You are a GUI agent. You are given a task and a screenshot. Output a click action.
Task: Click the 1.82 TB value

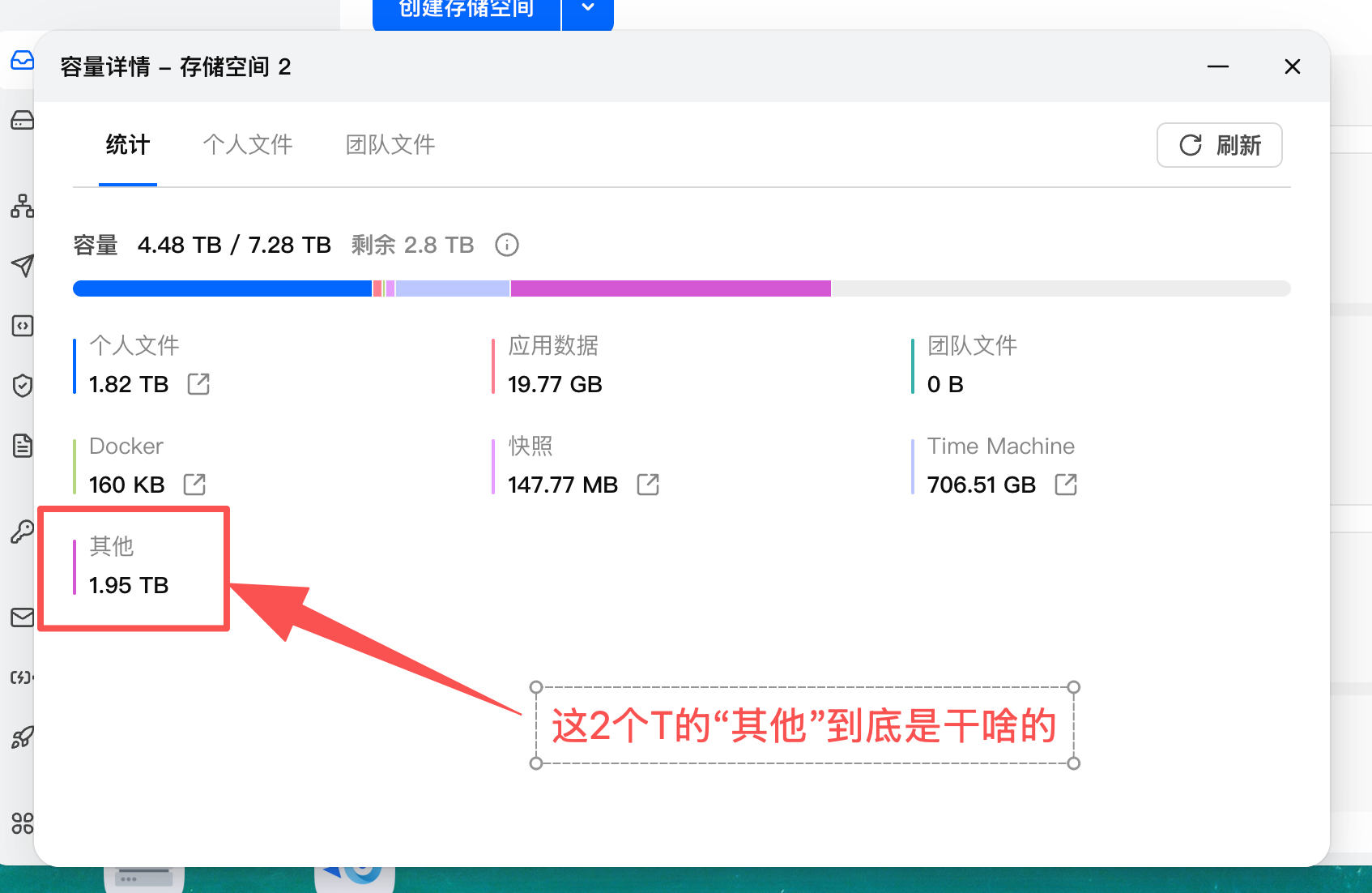click(129, 384)
